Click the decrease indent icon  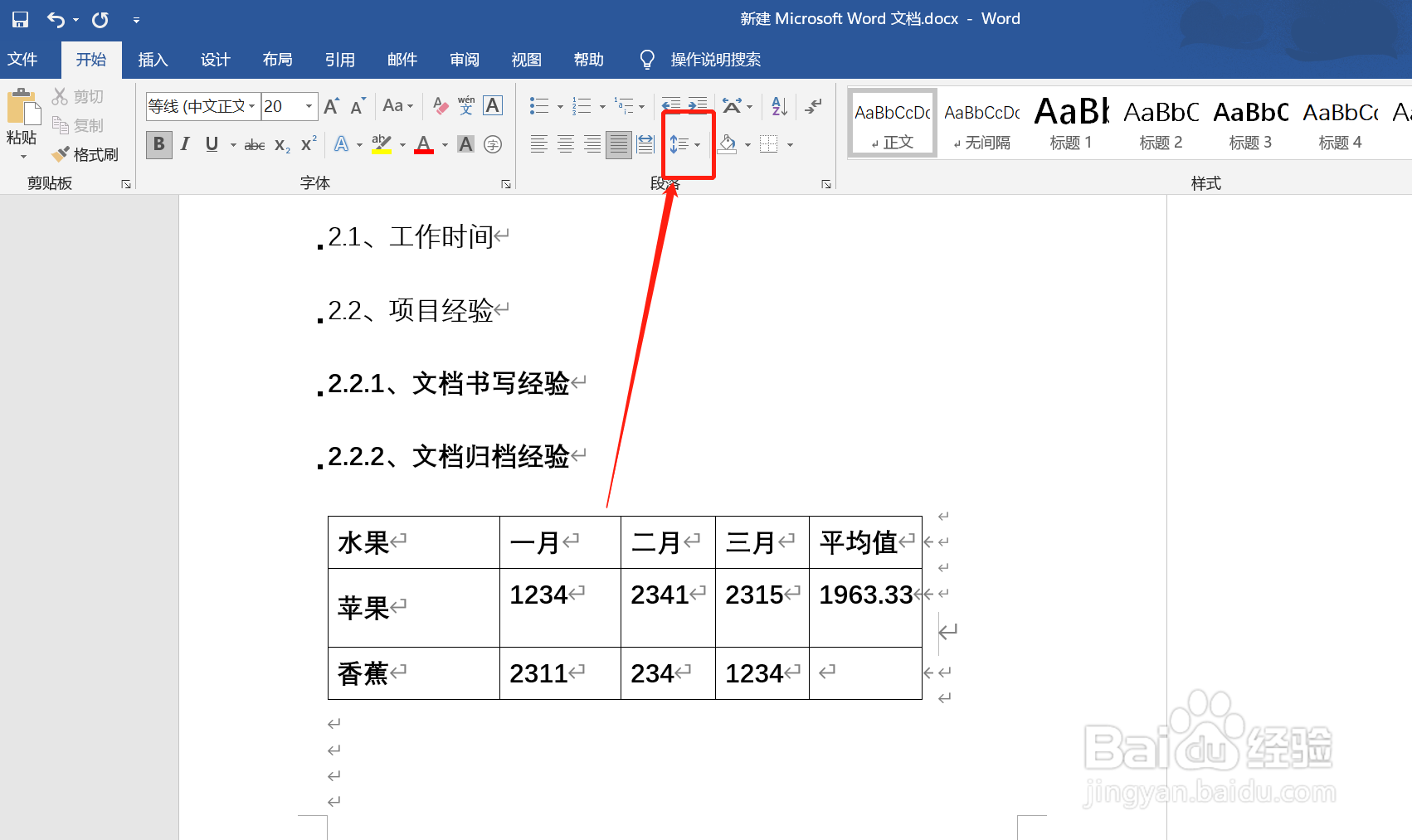point(671,105)
